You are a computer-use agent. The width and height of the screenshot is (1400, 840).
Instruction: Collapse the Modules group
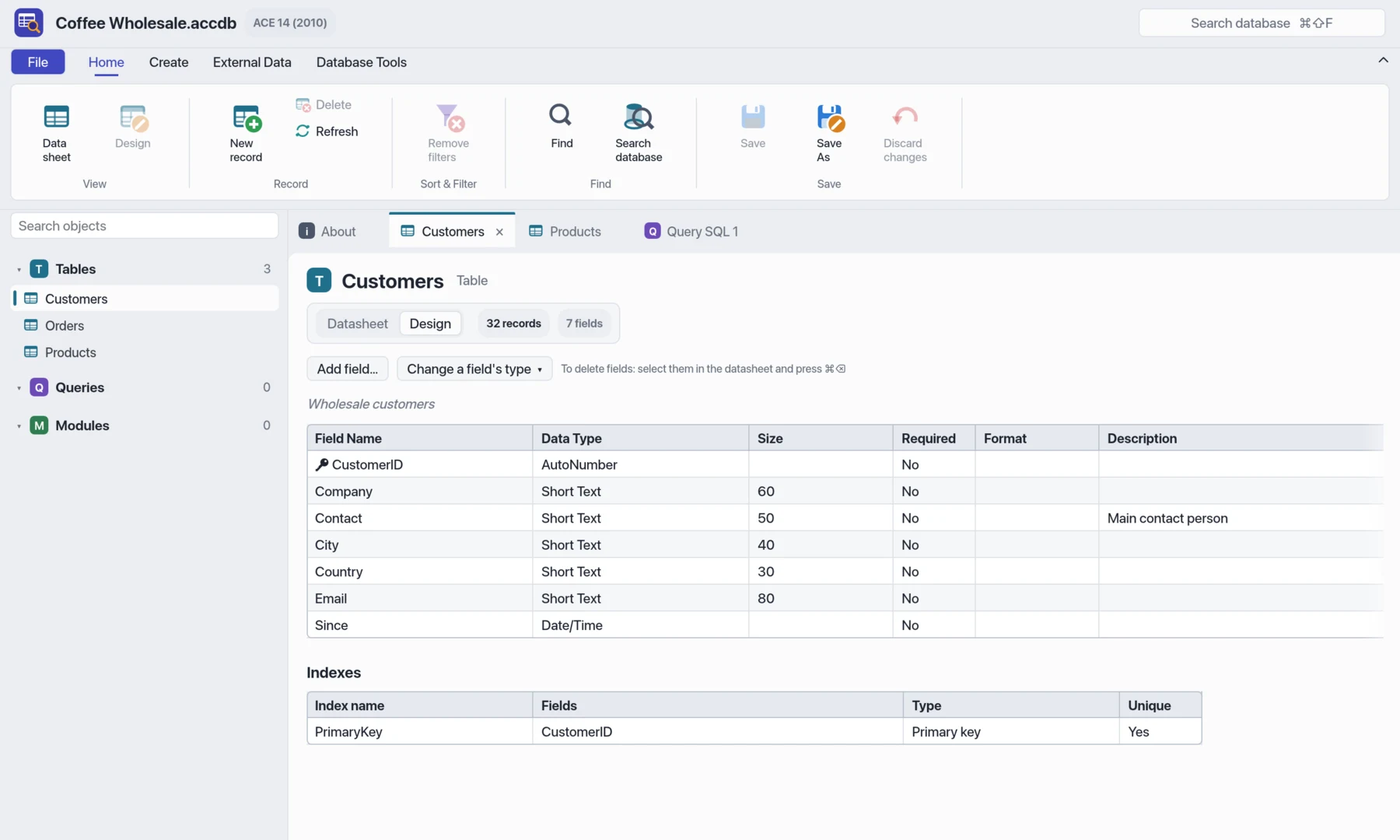coord(19,425)
